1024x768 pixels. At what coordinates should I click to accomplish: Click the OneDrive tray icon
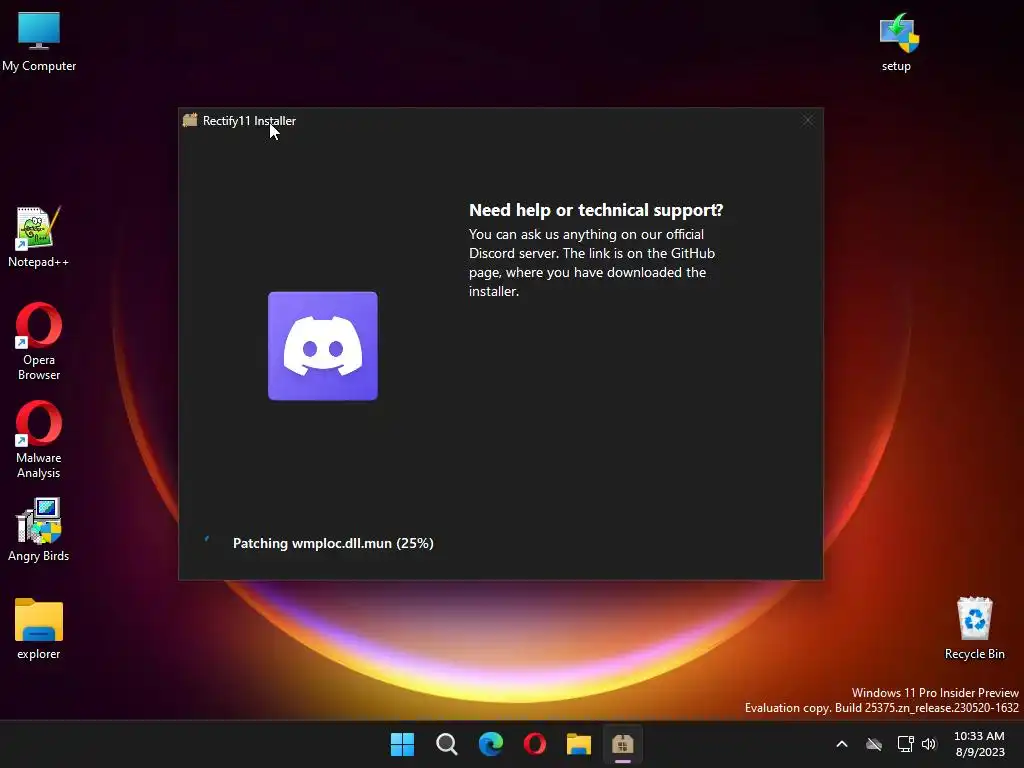tap(874, 744)
